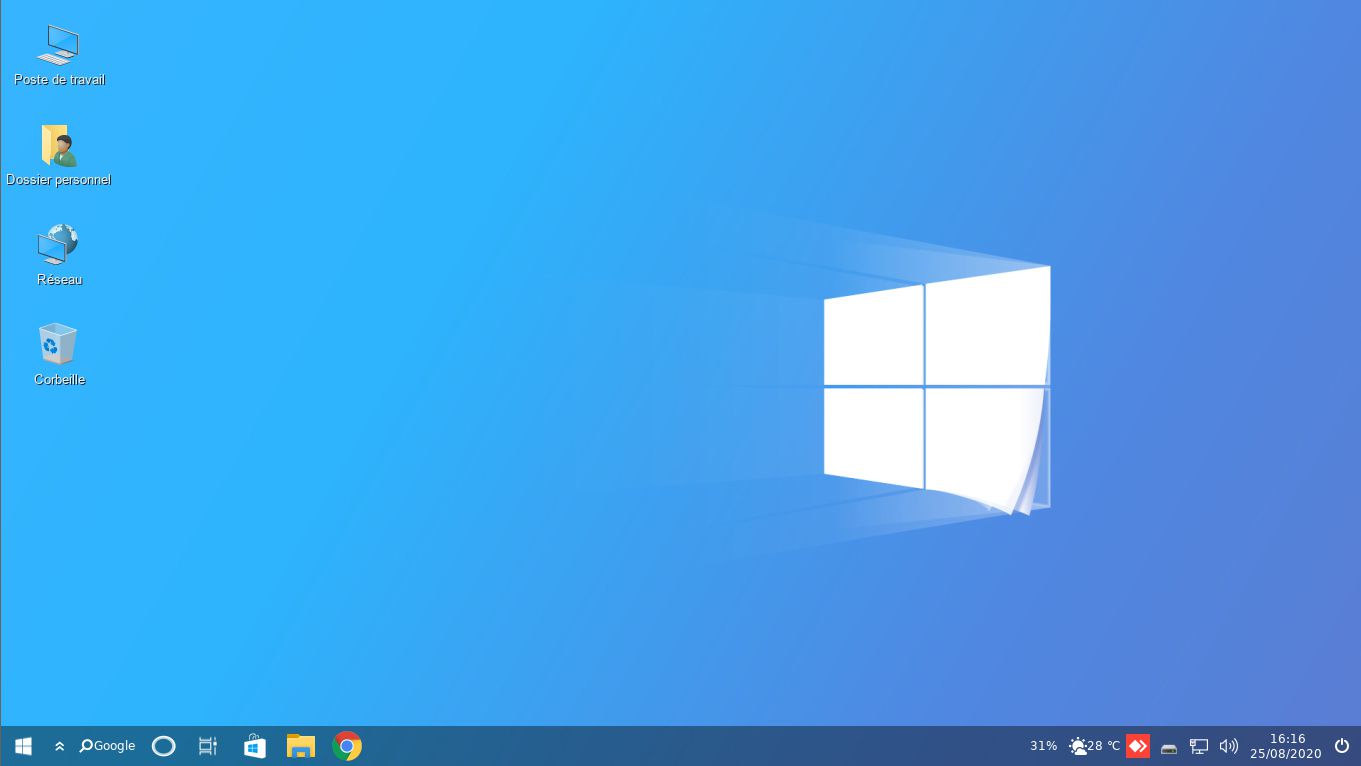
Task: Open the Windows-style start menu button
Action: click(23, 746)
